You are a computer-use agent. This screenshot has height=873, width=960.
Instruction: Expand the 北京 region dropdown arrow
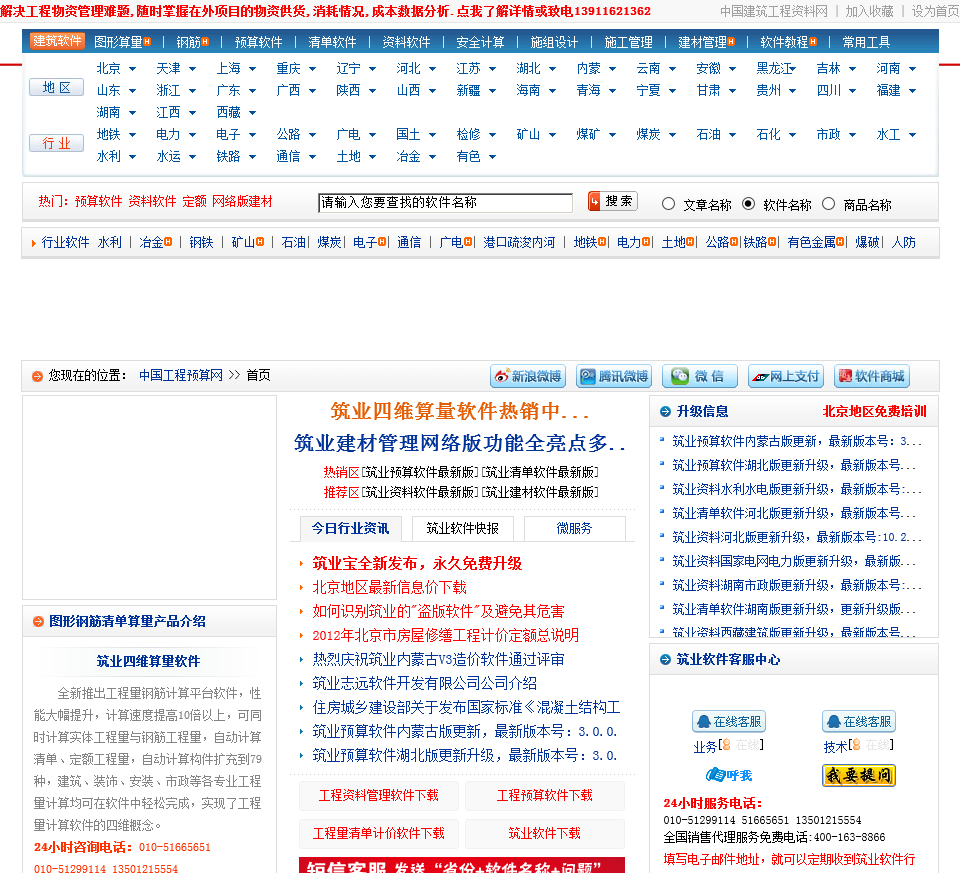pos(132,69)
